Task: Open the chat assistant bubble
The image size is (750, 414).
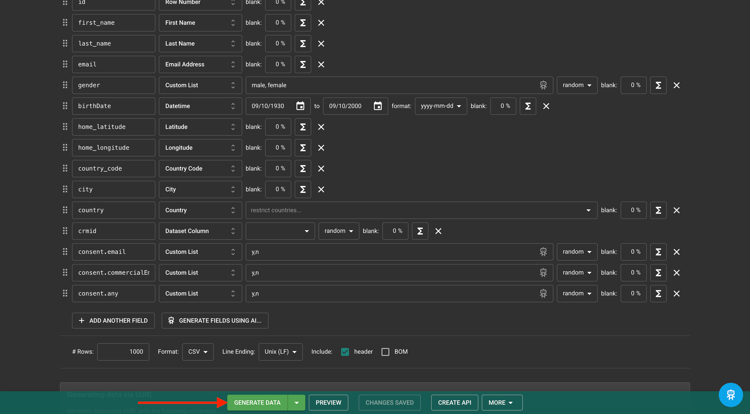Action: coord(730,395)
